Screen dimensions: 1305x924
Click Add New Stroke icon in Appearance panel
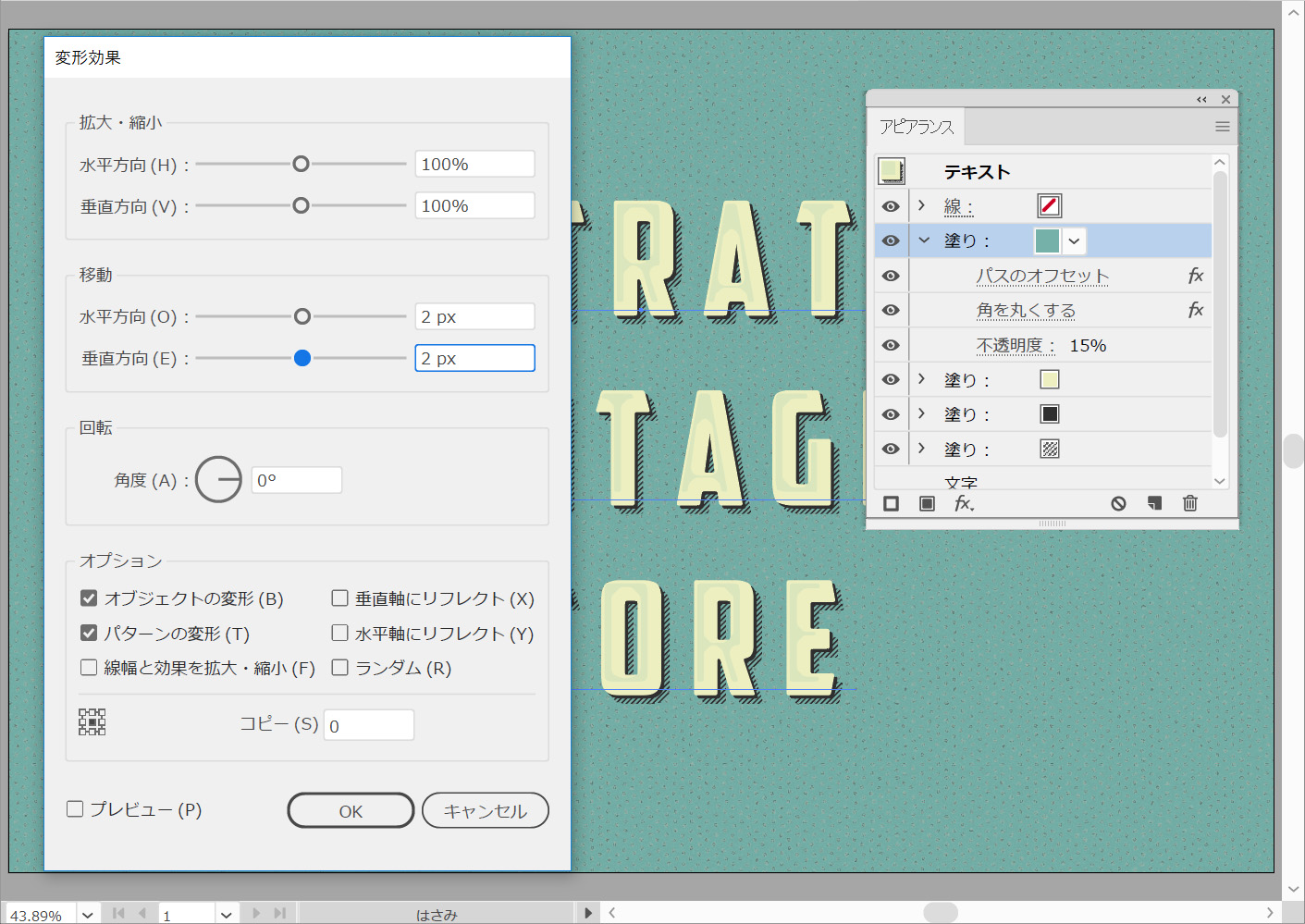pos(891,503)
